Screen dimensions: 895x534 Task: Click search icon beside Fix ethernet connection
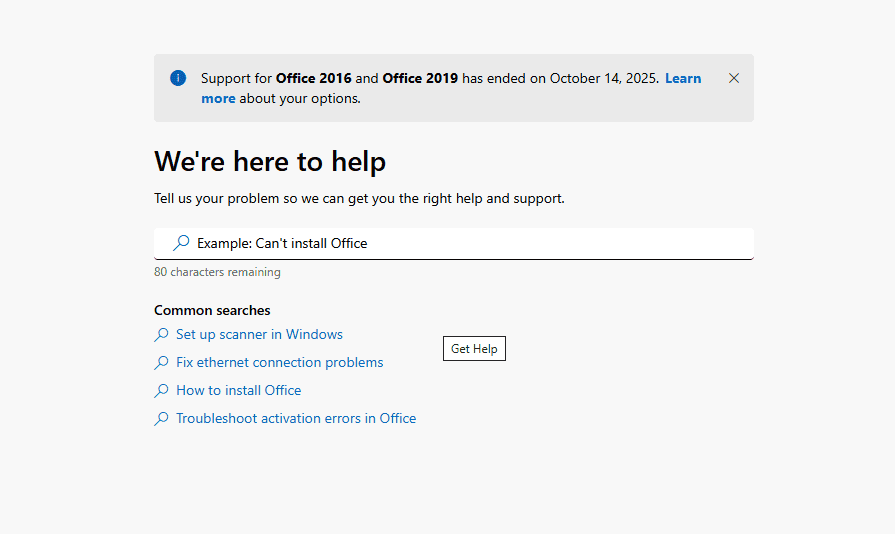[x=161, y=363]
